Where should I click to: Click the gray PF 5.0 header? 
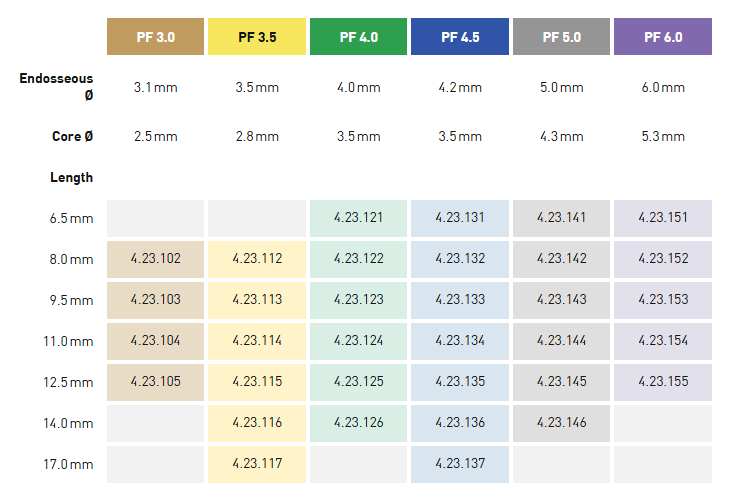point(561,37)
